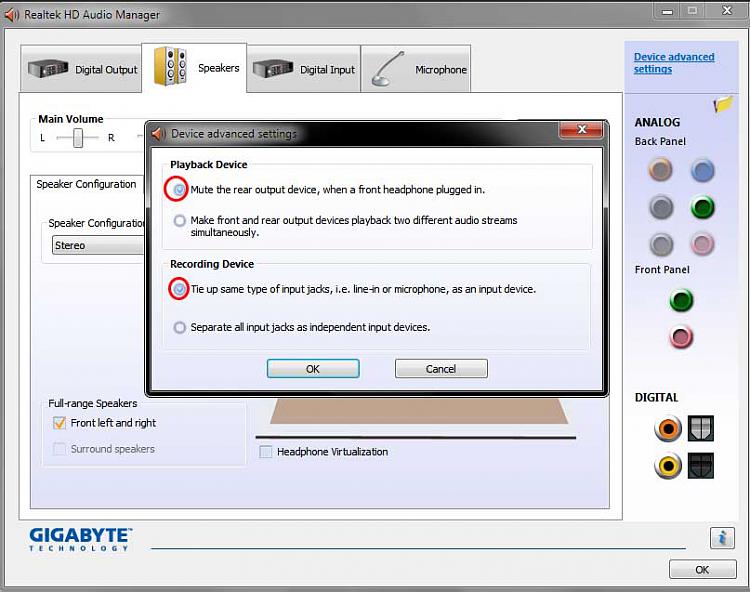Click the pink back panel jack
This screenshot has height=592, width=750.
(702, 244)
